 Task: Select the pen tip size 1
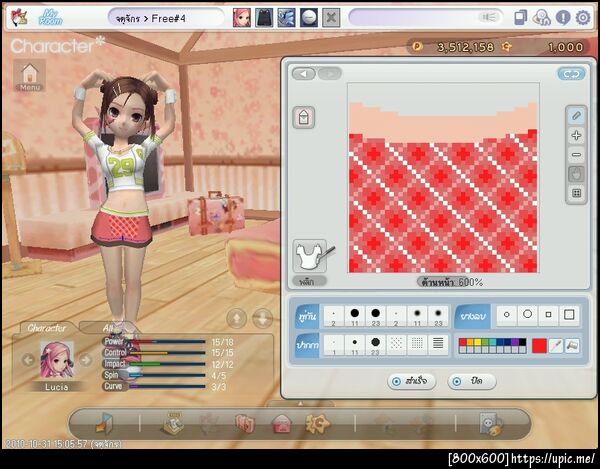pyautogui.click(x=334, y=345)
